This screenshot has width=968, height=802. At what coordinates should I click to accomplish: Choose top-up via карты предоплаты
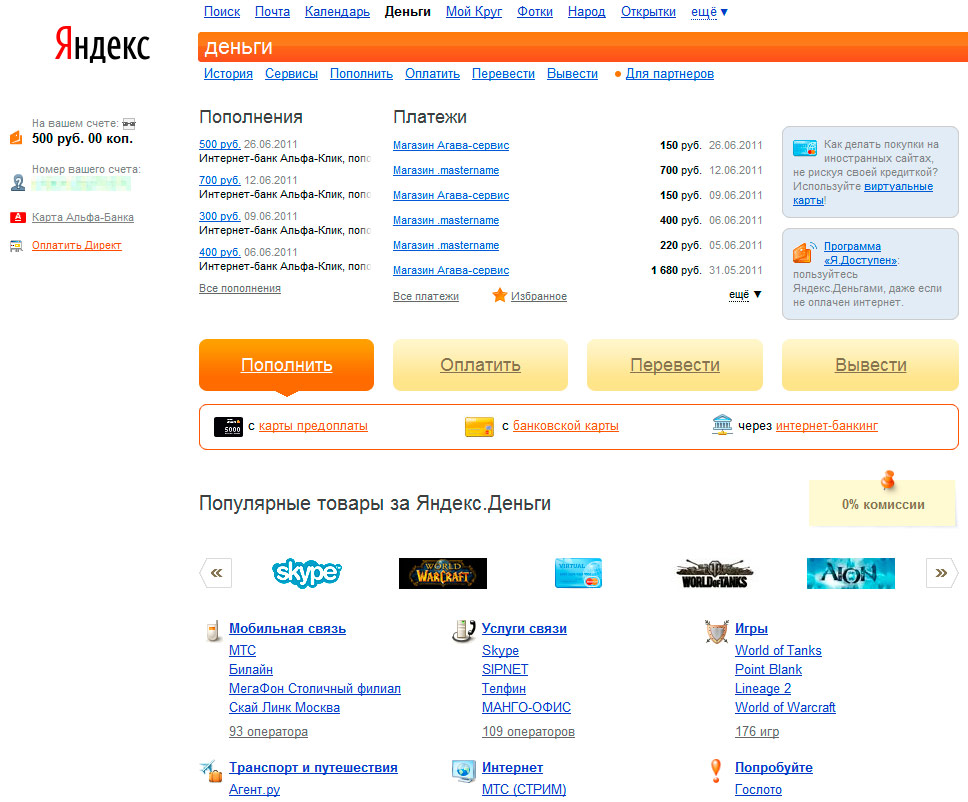[313, 425]
